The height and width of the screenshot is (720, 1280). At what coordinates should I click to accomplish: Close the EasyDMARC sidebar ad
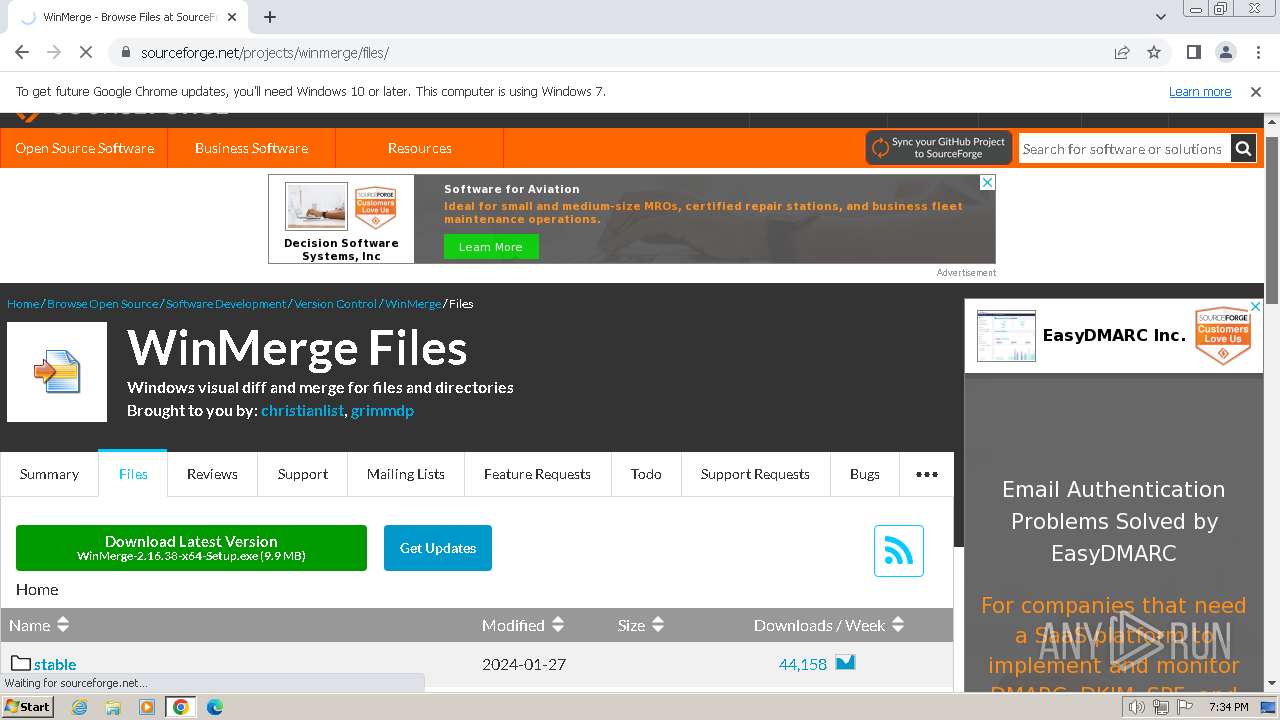click(x=1256, y=306)
